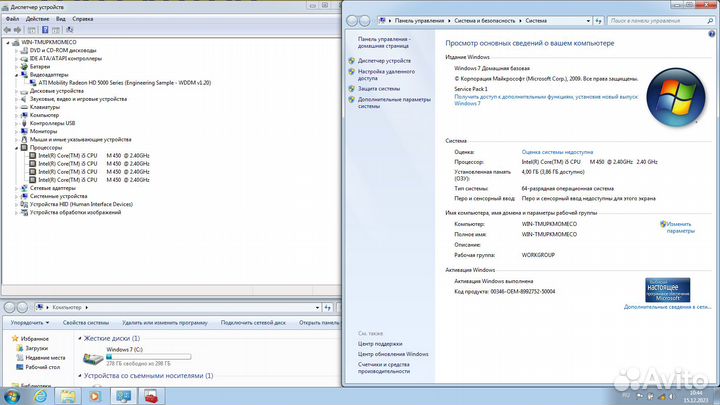Select the Дисковые устройства tree row
Image resolution: width=720 pixels, height=405 pixels.
pos(56,91)
